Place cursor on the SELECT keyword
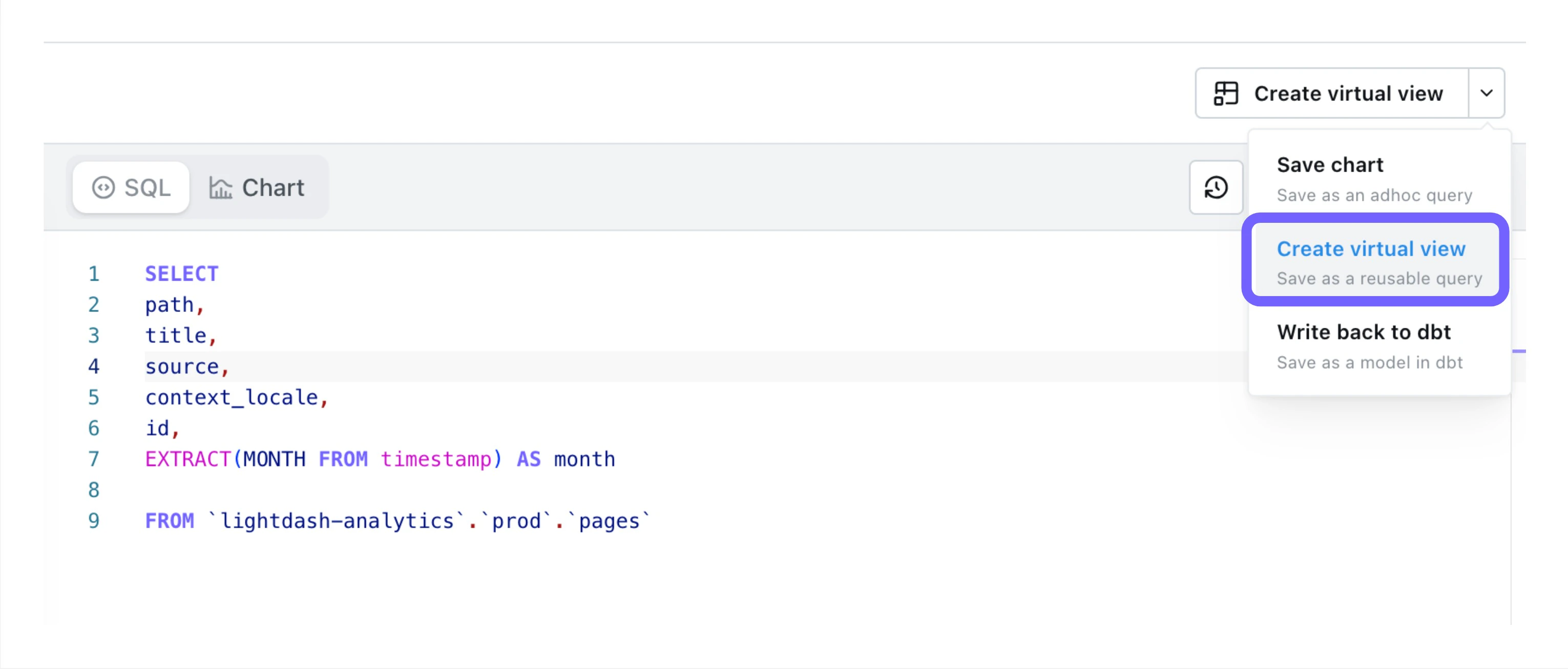Screen dimensions: 1568x669 (x=181, y=274)
